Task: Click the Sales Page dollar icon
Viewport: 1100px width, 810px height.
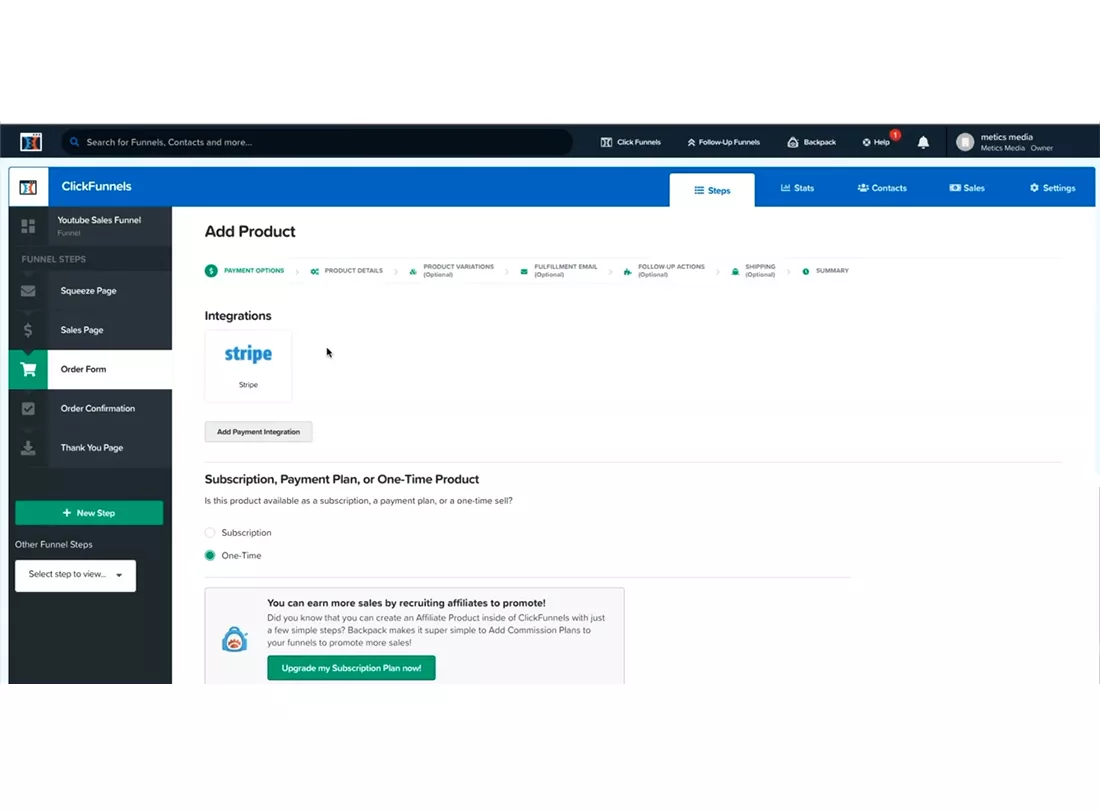Action: 28,330
